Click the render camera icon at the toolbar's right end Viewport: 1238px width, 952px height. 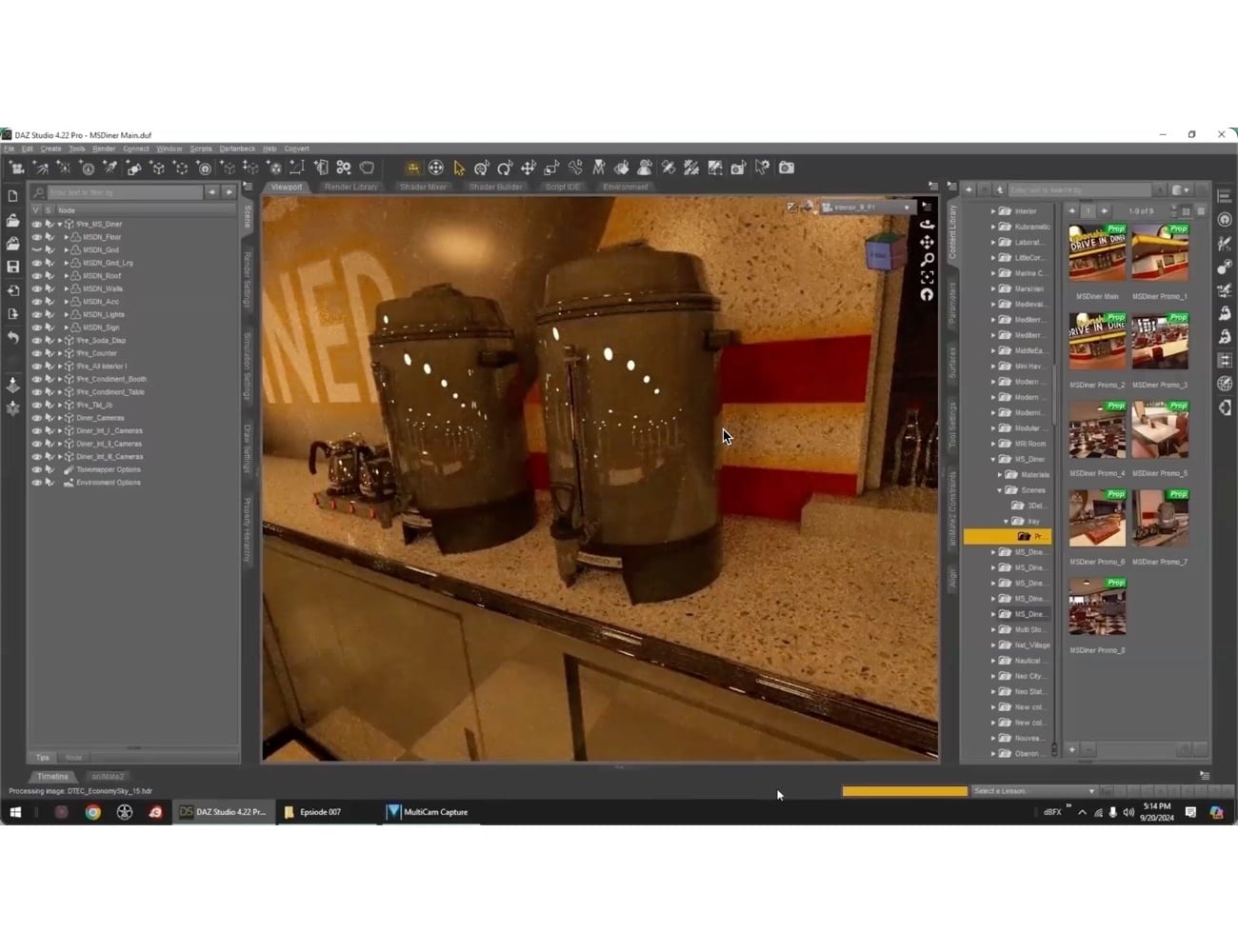(x=786, y=168)
